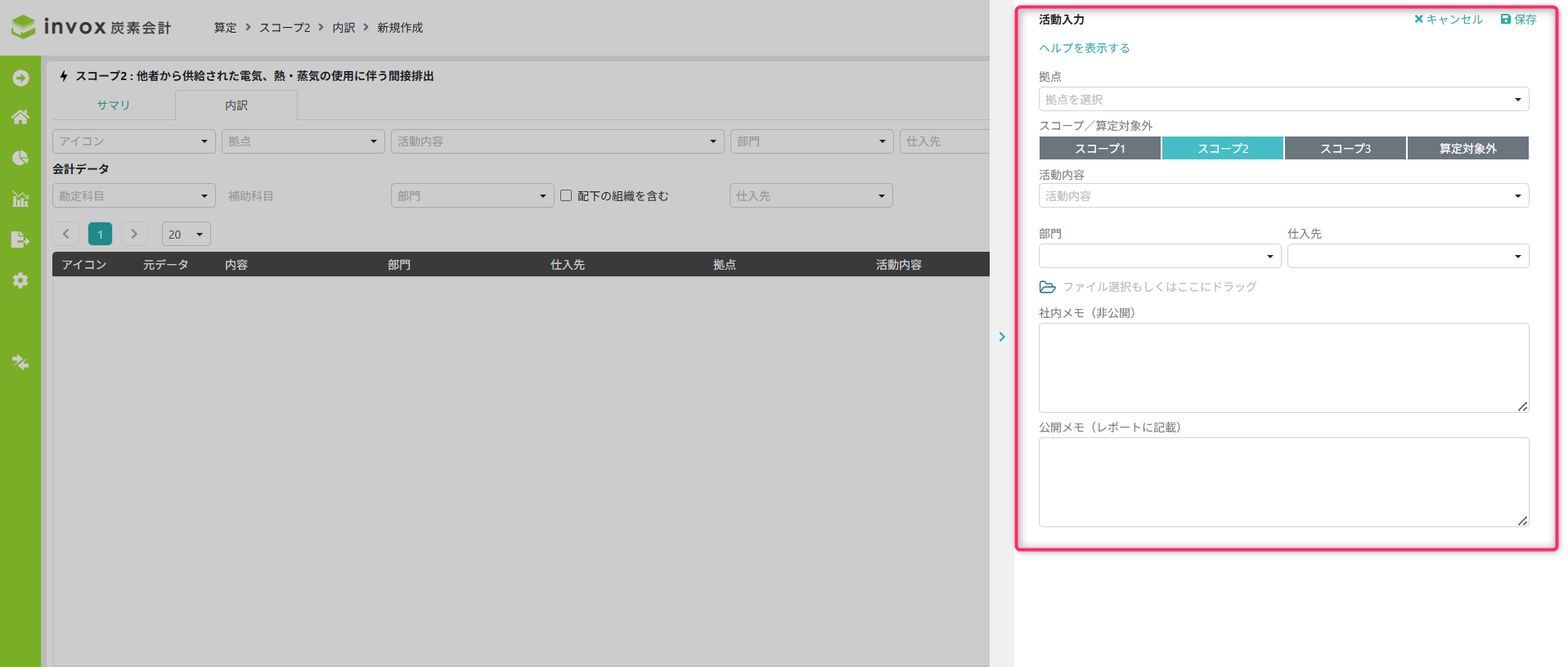
Task: Click the file export sidebar icon
Action: [20, 239]
